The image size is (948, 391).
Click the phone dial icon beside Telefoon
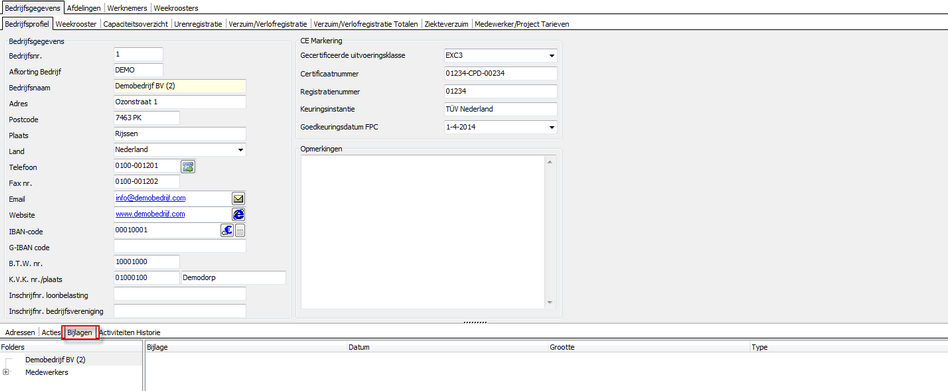pos(189,167)
